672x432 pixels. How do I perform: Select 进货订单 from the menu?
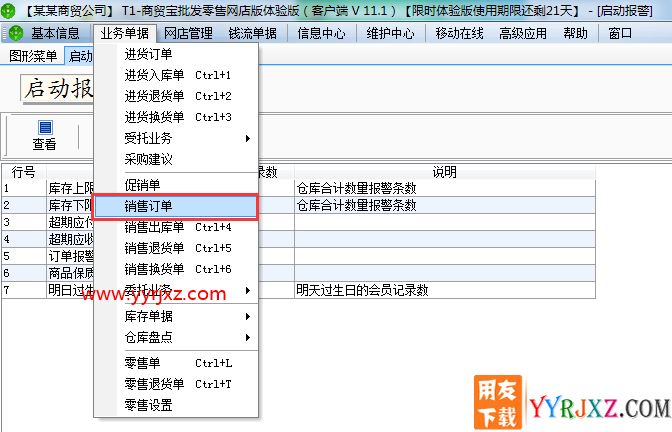click(176, 54)
